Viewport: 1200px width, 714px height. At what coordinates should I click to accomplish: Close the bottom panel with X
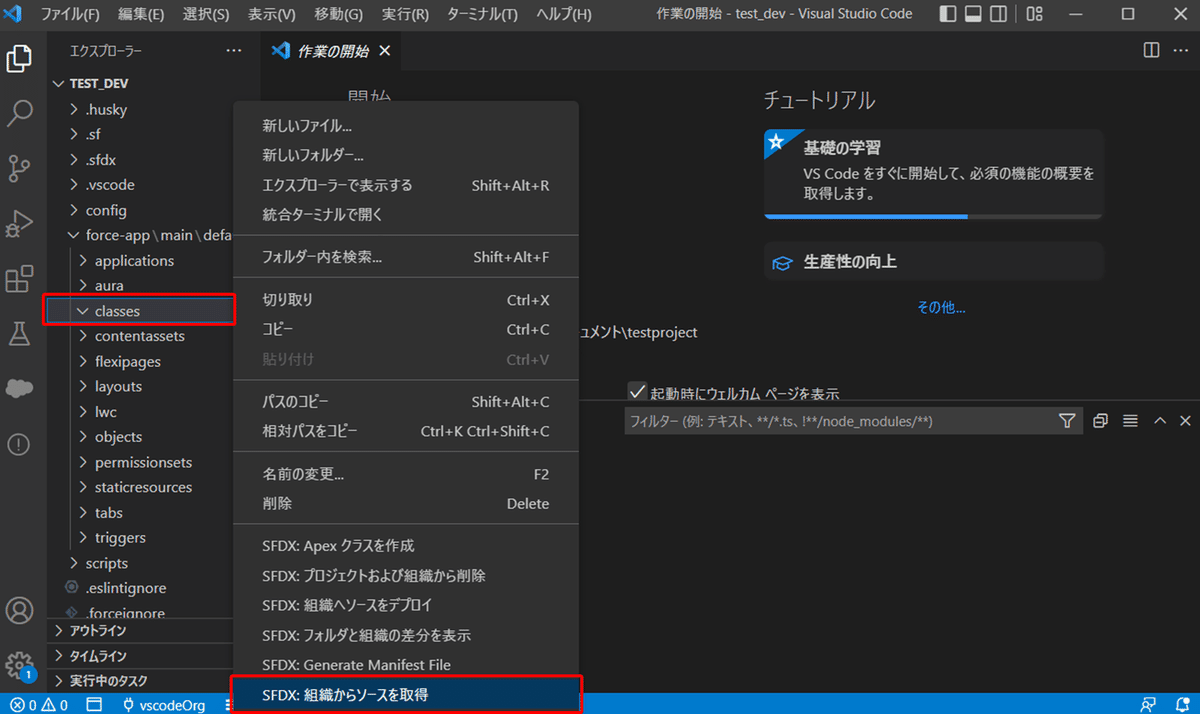[x=1185, y=421]
